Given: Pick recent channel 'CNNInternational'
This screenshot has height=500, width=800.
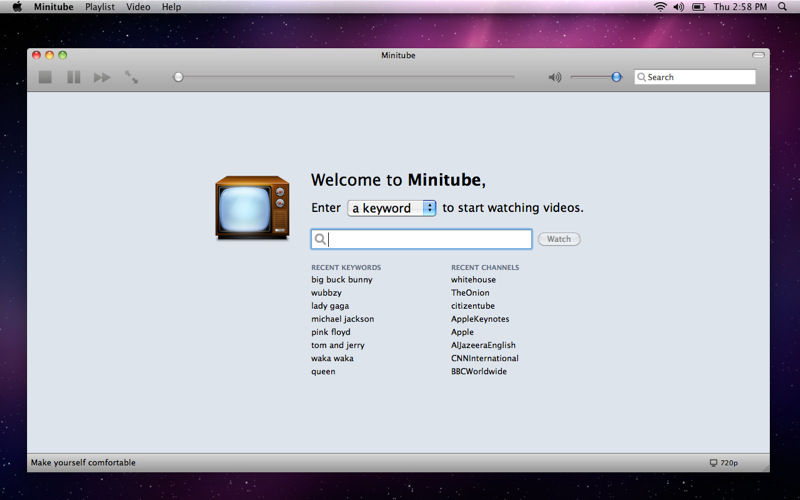Looking at the screenshot, I should 485,358.
